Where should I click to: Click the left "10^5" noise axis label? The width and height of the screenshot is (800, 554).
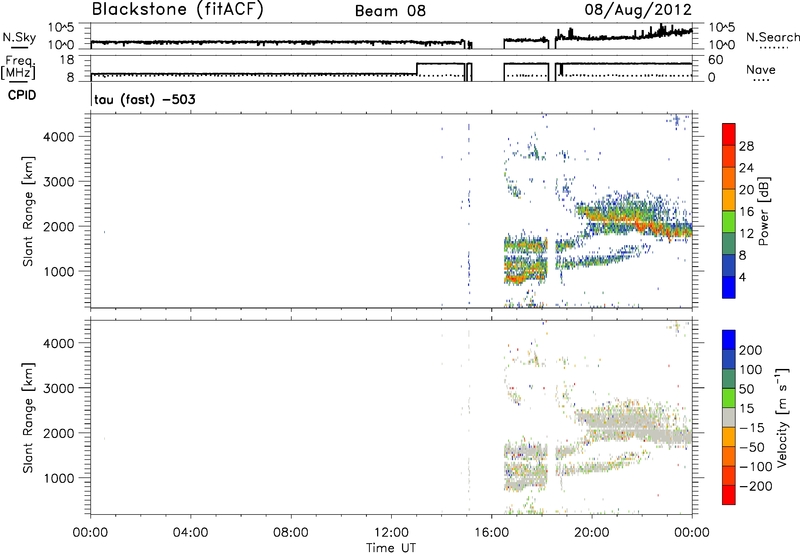61,28
